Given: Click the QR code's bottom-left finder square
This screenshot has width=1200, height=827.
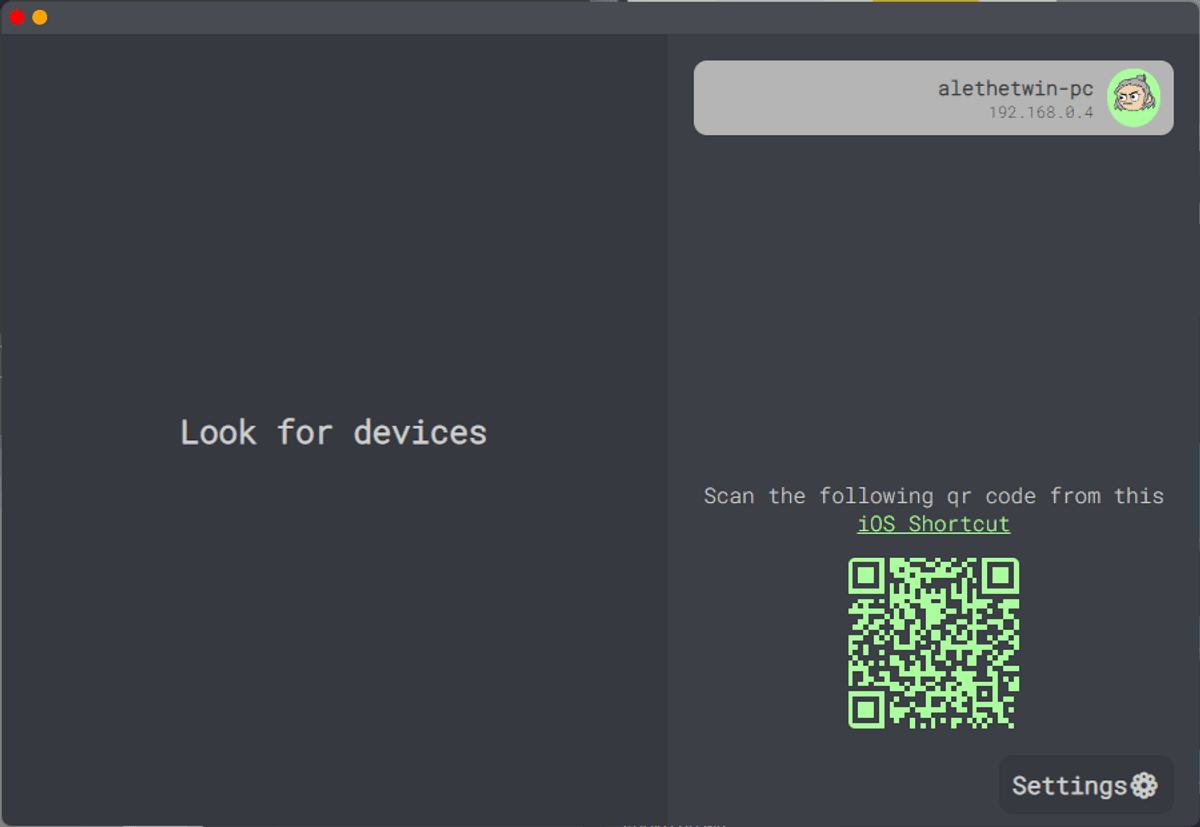Looking at the screenshot, I should click(867, 709).
